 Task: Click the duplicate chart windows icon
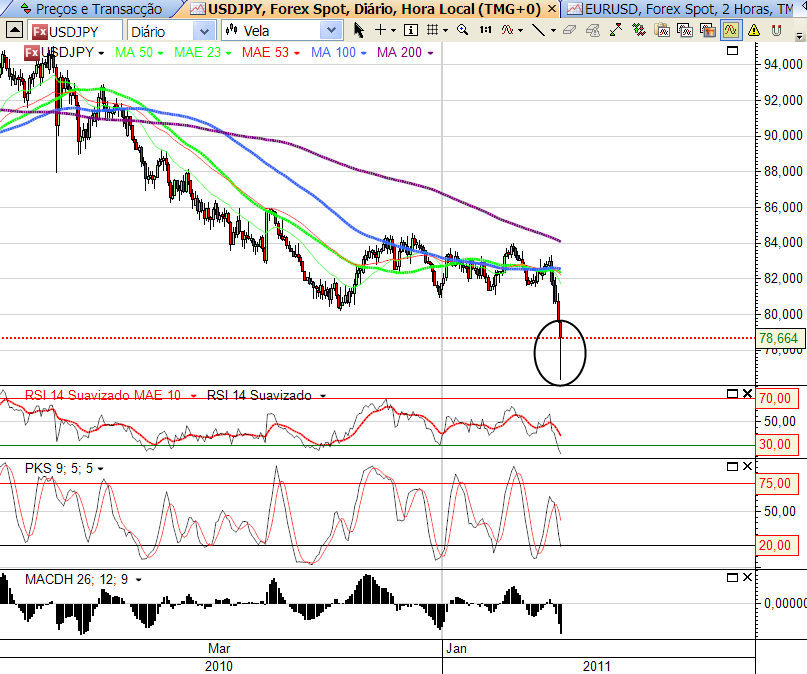click(x=685, y=30)
